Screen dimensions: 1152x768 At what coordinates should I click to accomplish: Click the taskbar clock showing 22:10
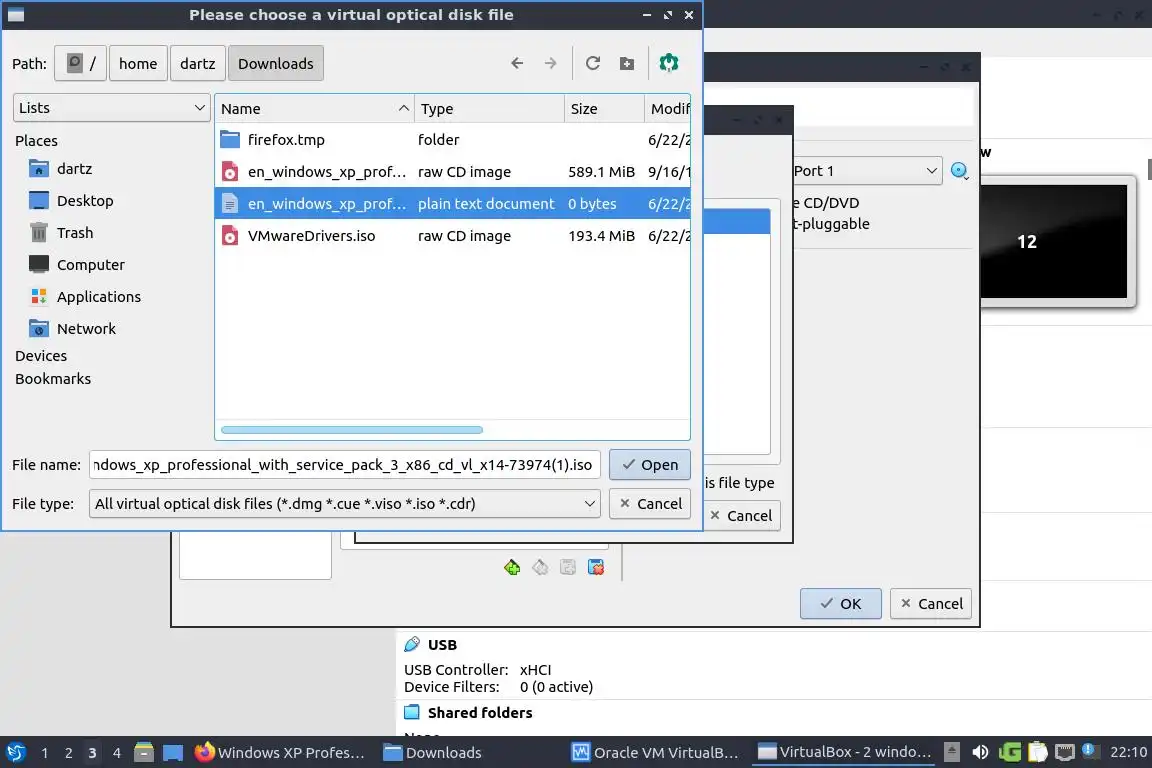click(x=1128, y=753)
